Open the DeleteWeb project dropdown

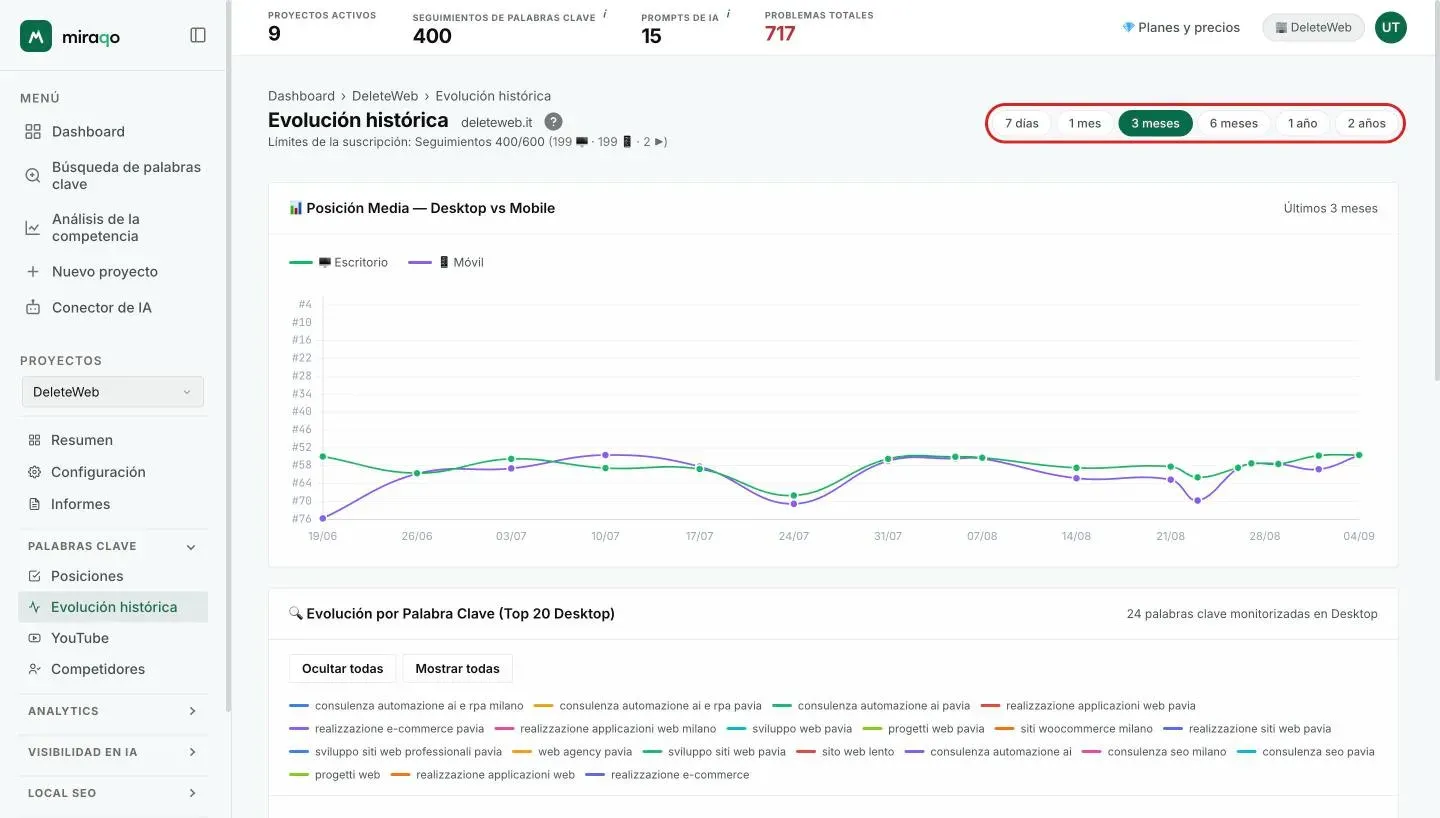coord(113,392)
